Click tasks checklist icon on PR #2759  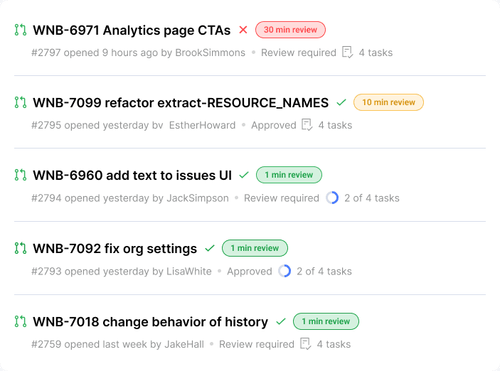pos(306,344)
